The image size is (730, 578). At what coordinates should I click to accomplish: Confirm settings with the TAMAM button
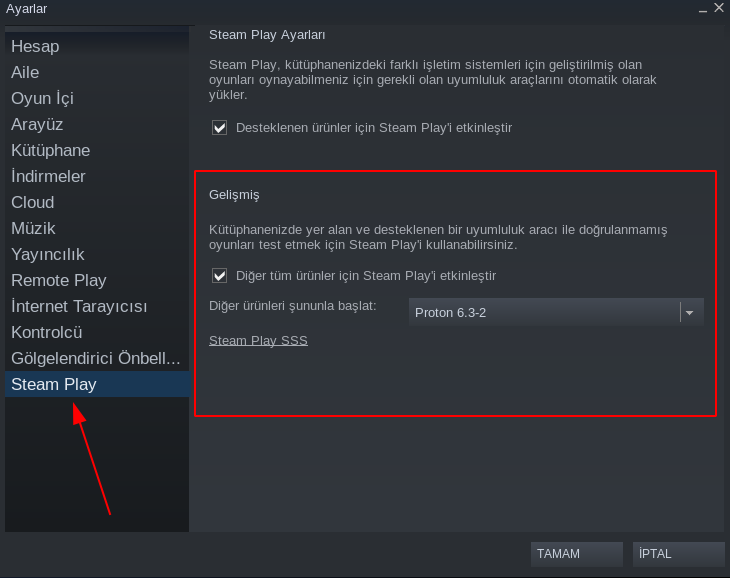click(x=576, y=554)
